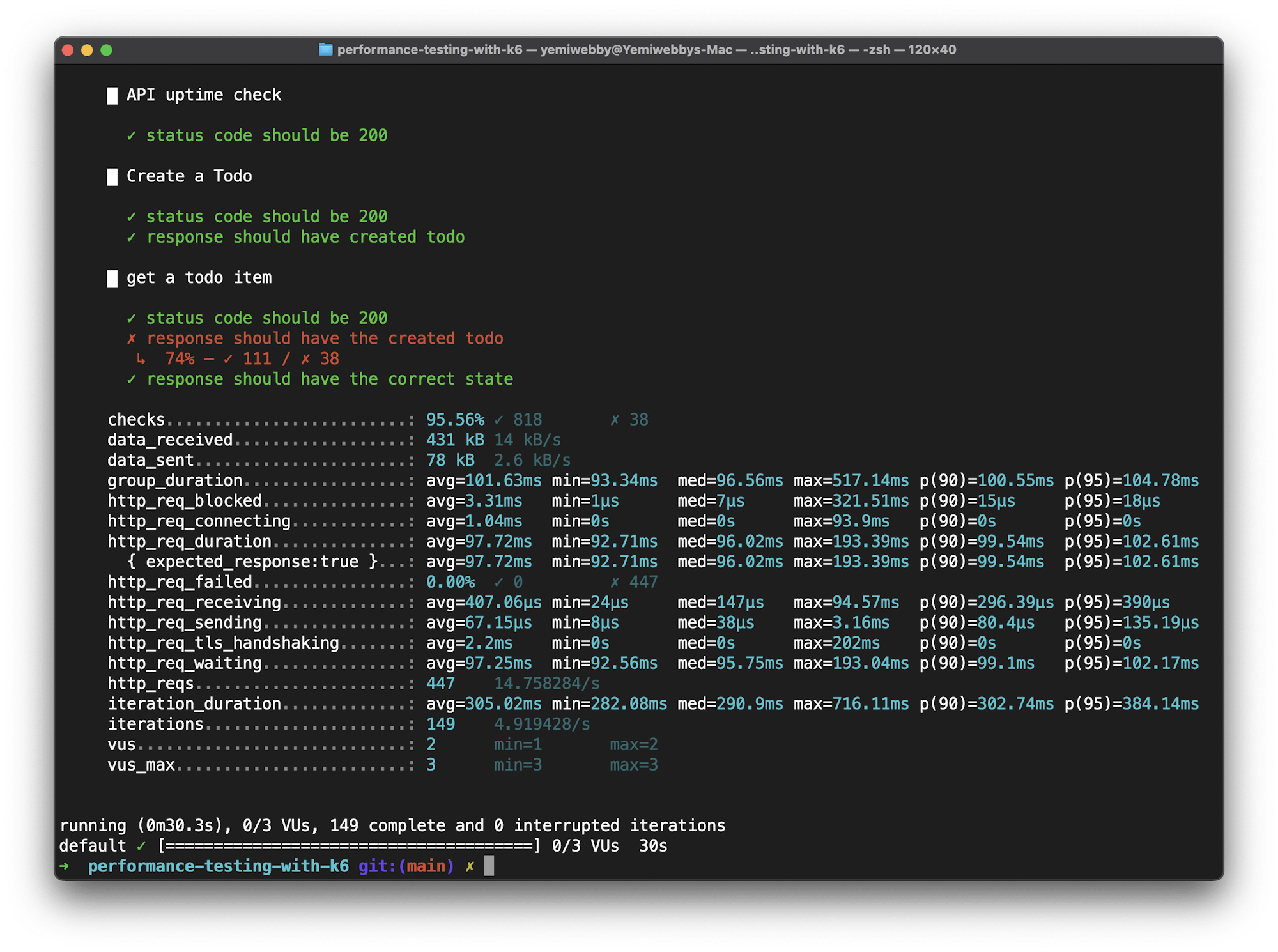Click the red x on created todo check
The height and width of the screenshot is (952, 1278).
tap(132, 338)
